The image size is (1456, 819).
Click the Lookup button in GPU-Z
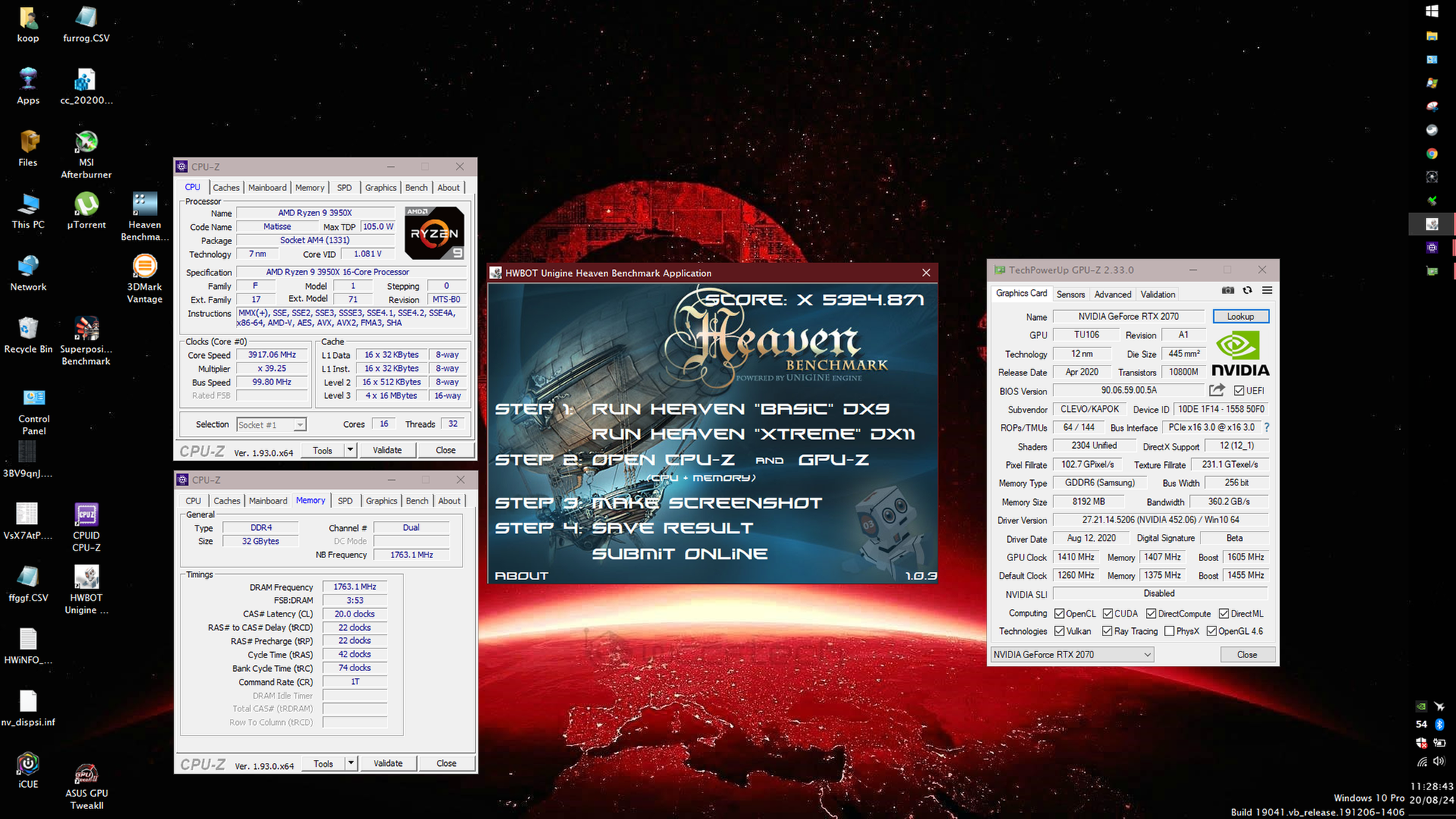1241,316
